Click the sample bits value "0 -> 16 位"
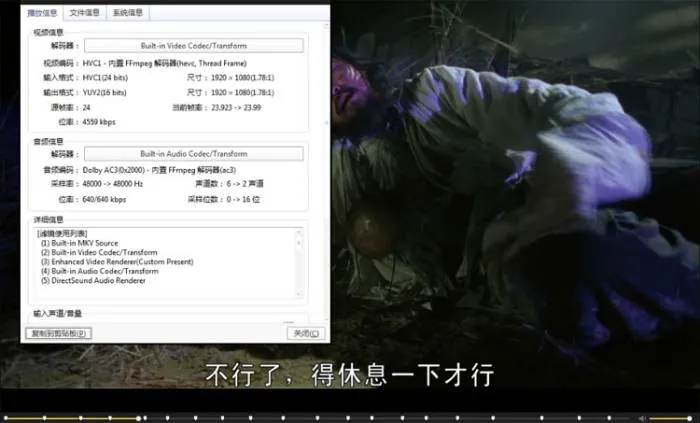 coord(243,199)
